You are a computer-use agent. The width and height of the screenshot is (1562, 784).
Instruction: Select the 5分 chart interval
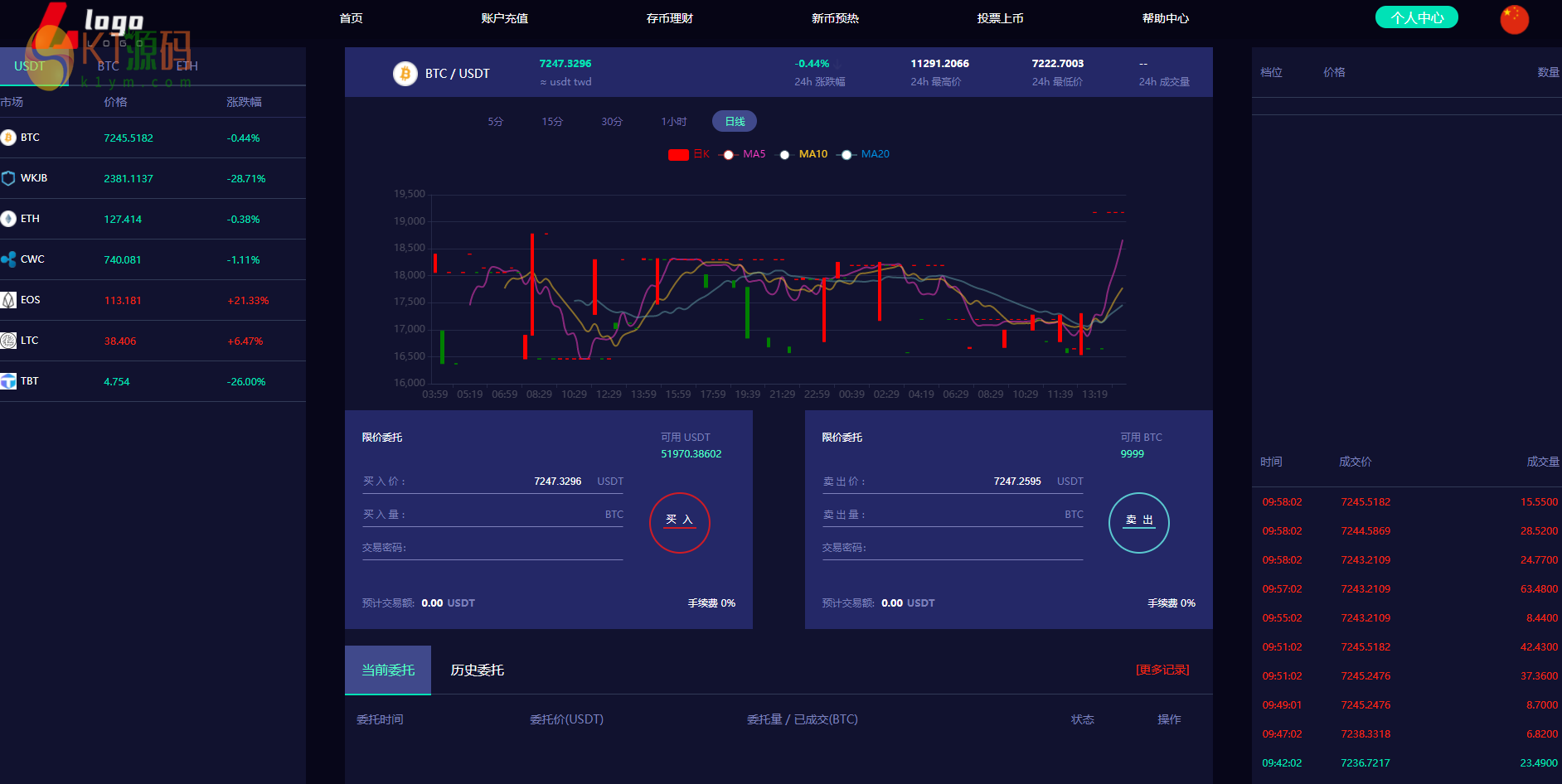tap(496, 122)
